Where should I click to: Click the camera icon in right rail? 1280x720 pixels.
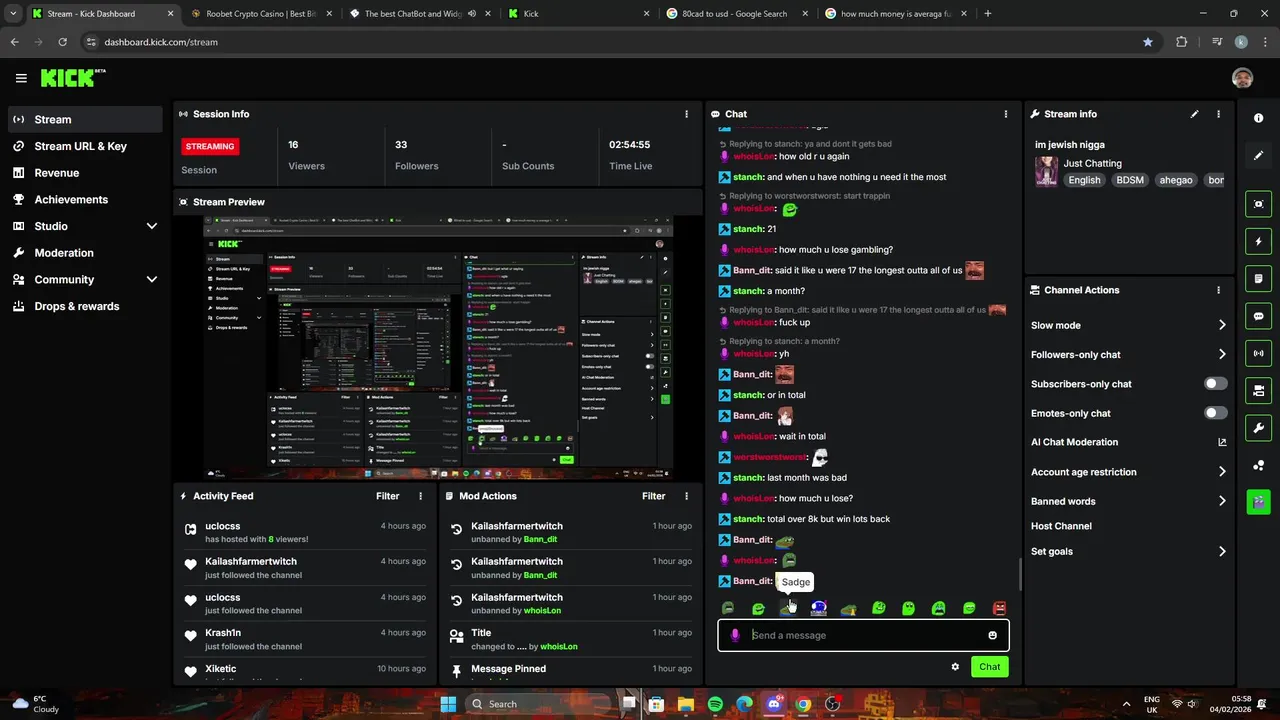1258,391
